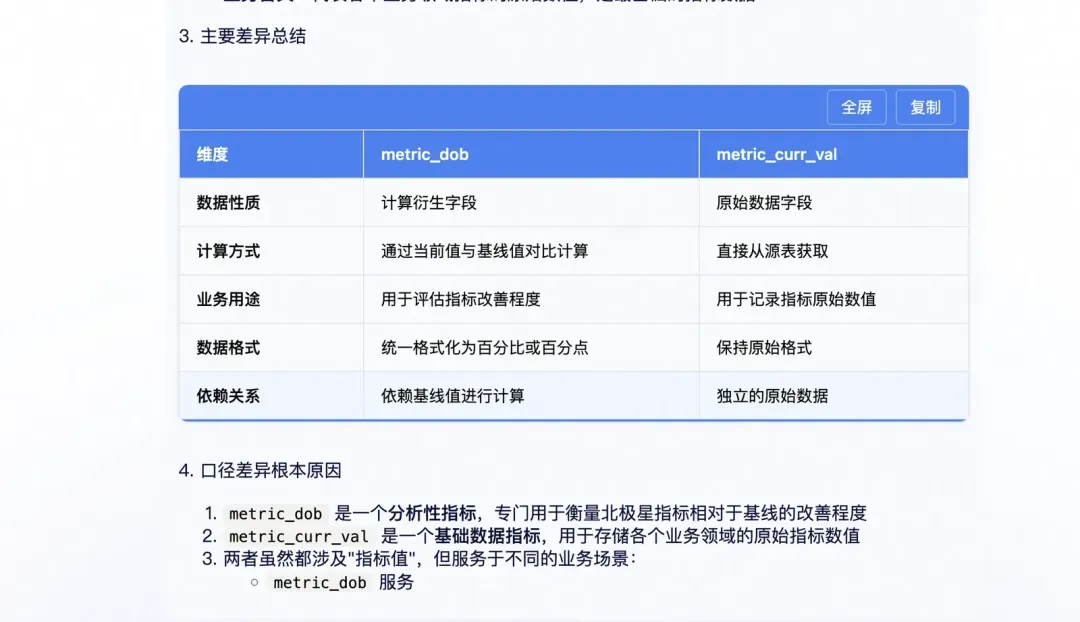
Task: Click the 复制 copy button
Action: click(x=925, y=107)
